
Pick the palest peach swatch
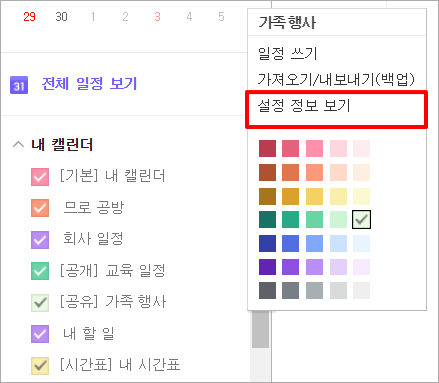point(361,172)
